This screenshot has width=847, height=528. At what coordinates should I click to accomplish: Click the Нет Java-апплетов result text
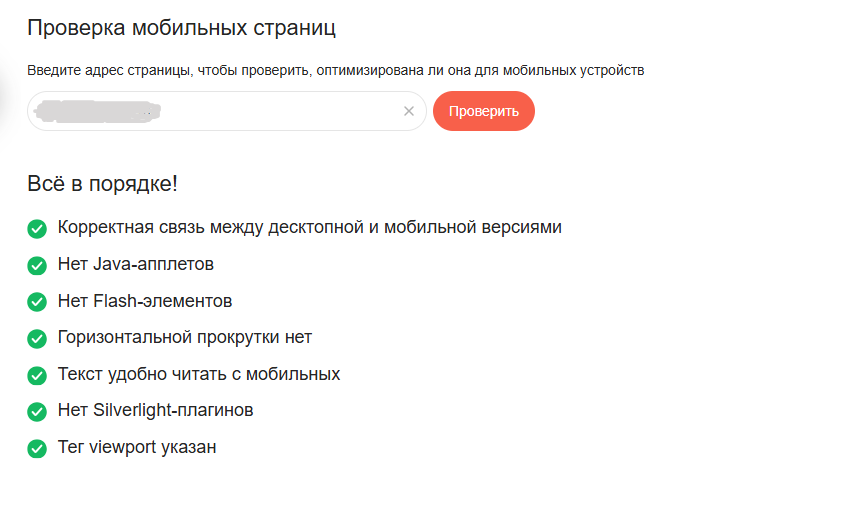pos(136,264)
